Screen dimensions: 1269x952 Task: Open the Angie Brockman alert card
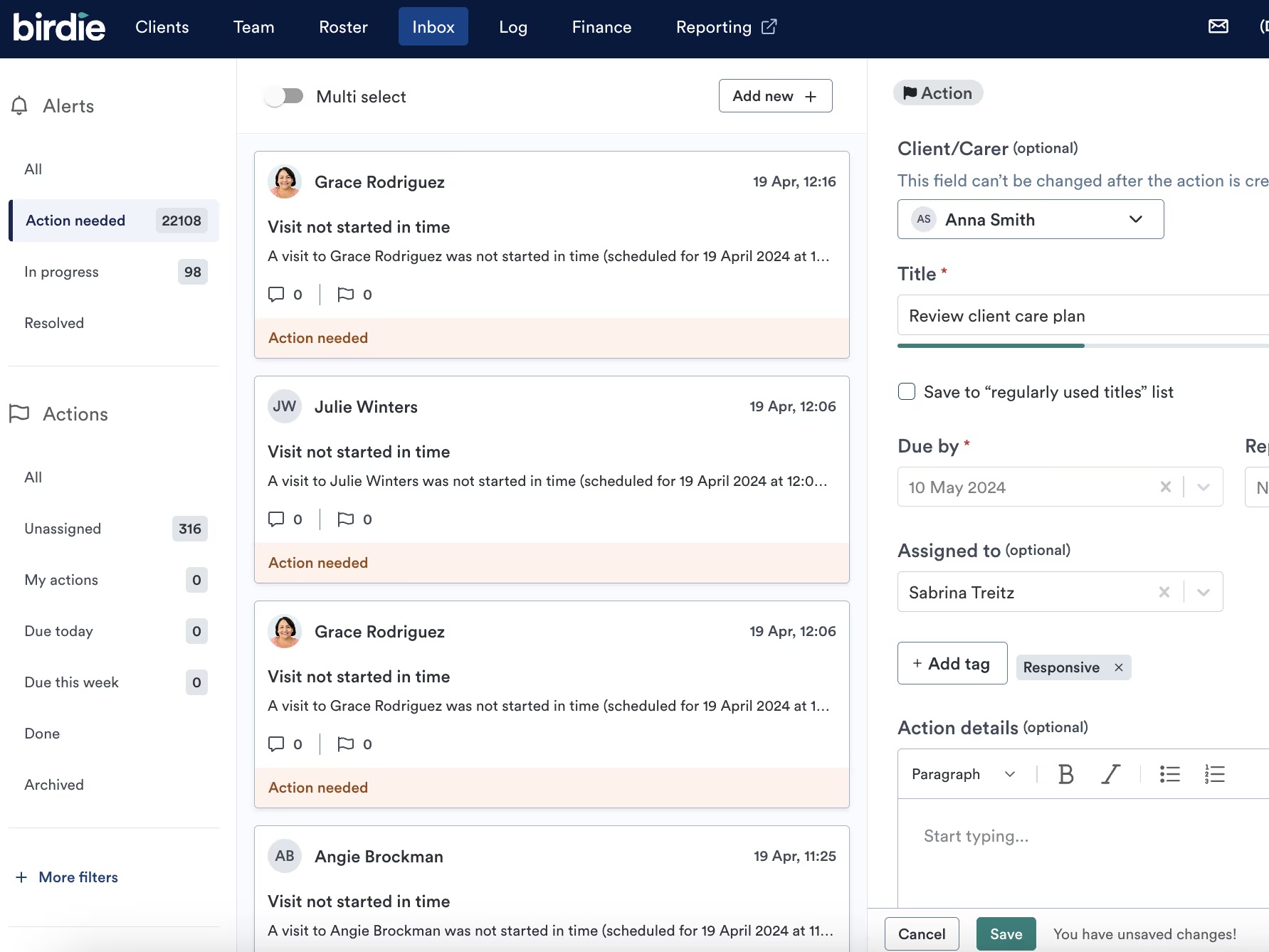point(552,889)
